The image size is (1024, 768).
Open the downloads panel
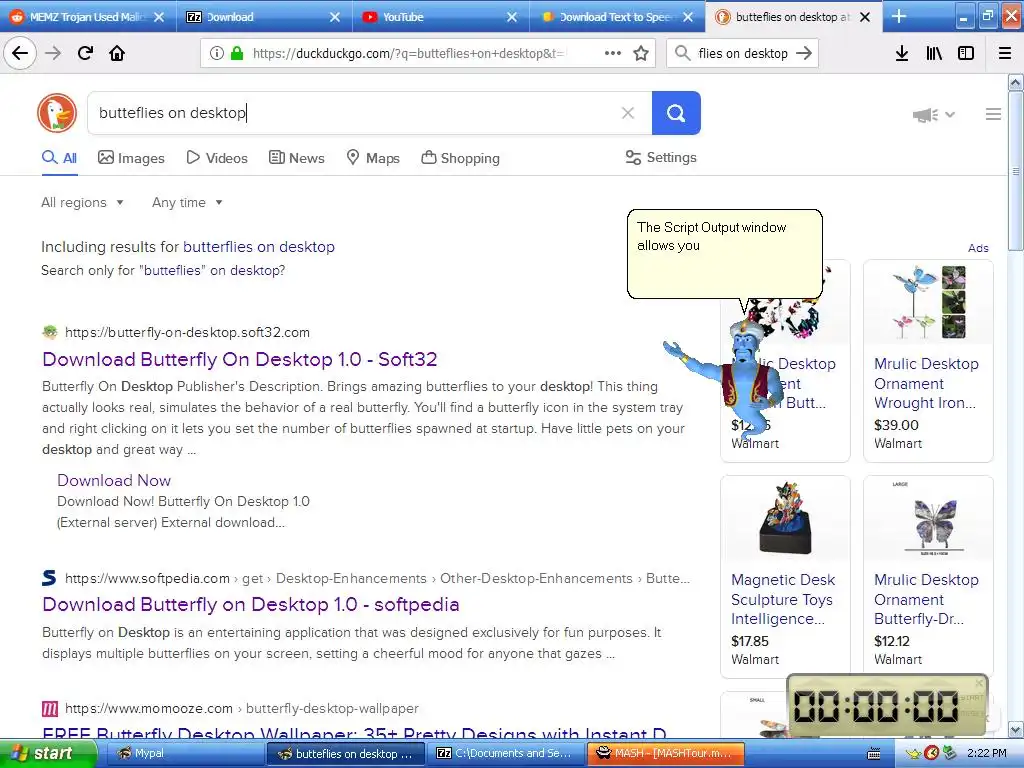click(901, 53)
